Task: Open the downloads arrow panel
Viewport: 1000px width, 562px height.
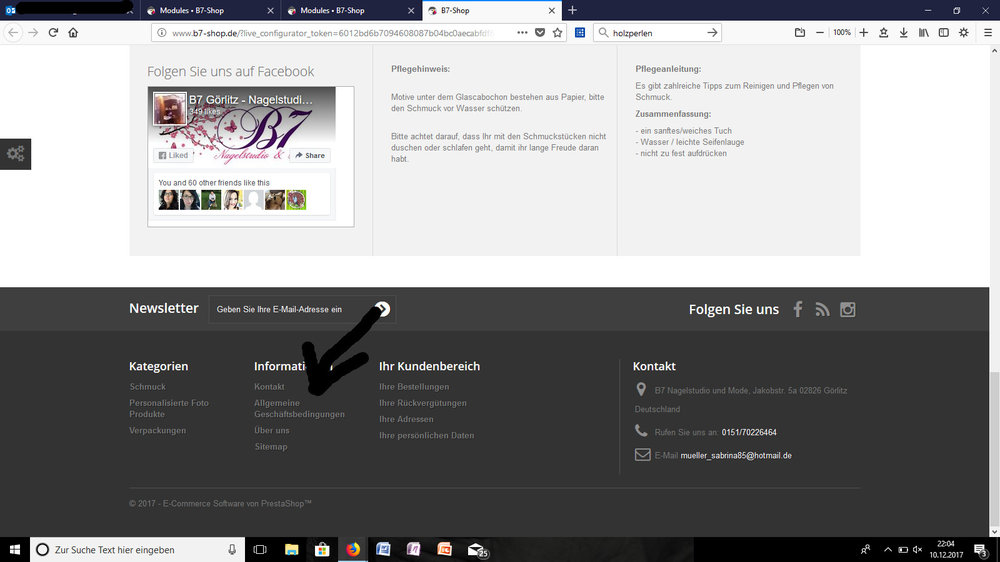Action: coord(904,33)
